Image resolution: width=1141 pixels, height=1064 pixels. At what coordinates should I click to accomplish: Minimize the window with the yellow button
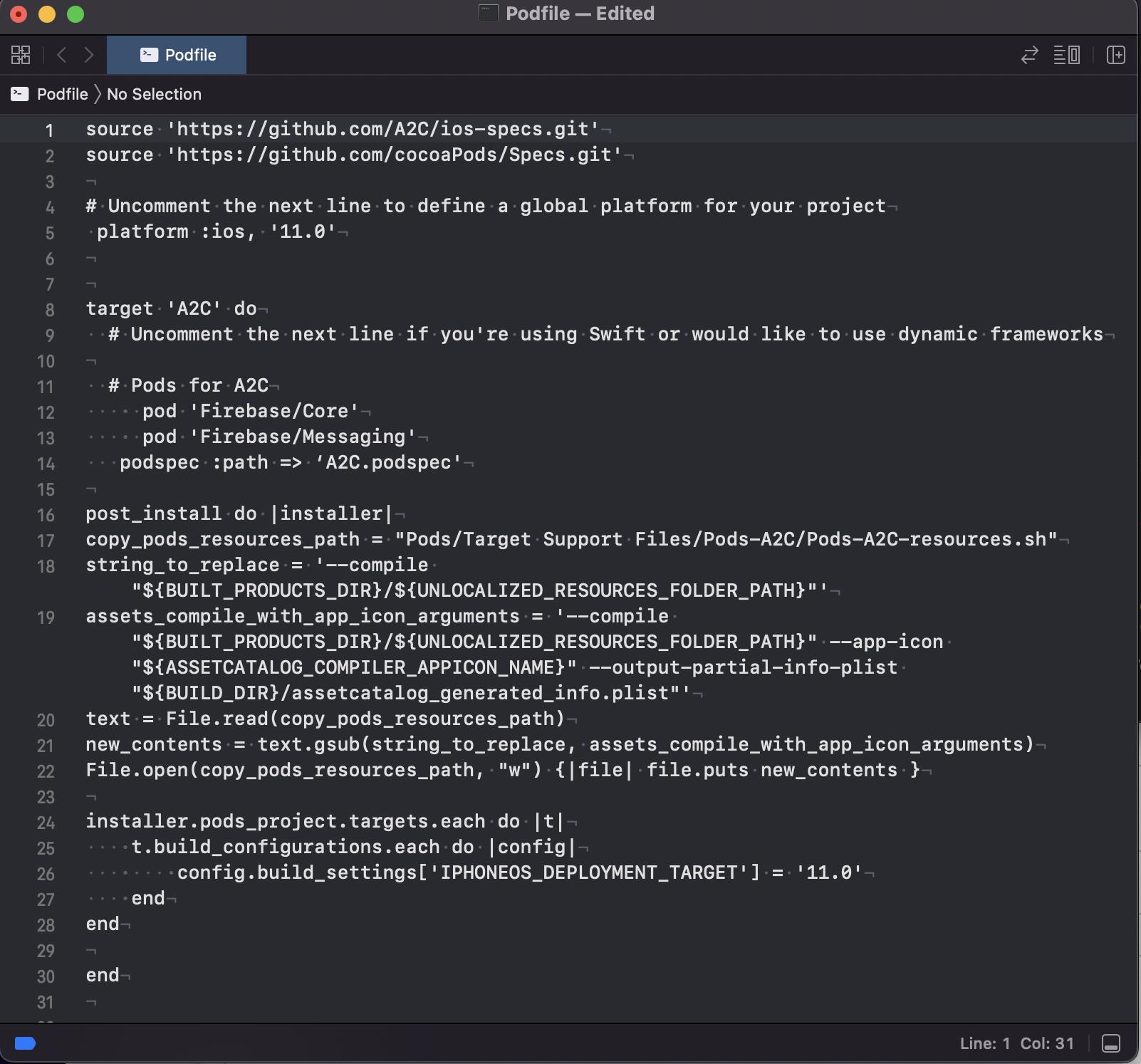[47, 14]
